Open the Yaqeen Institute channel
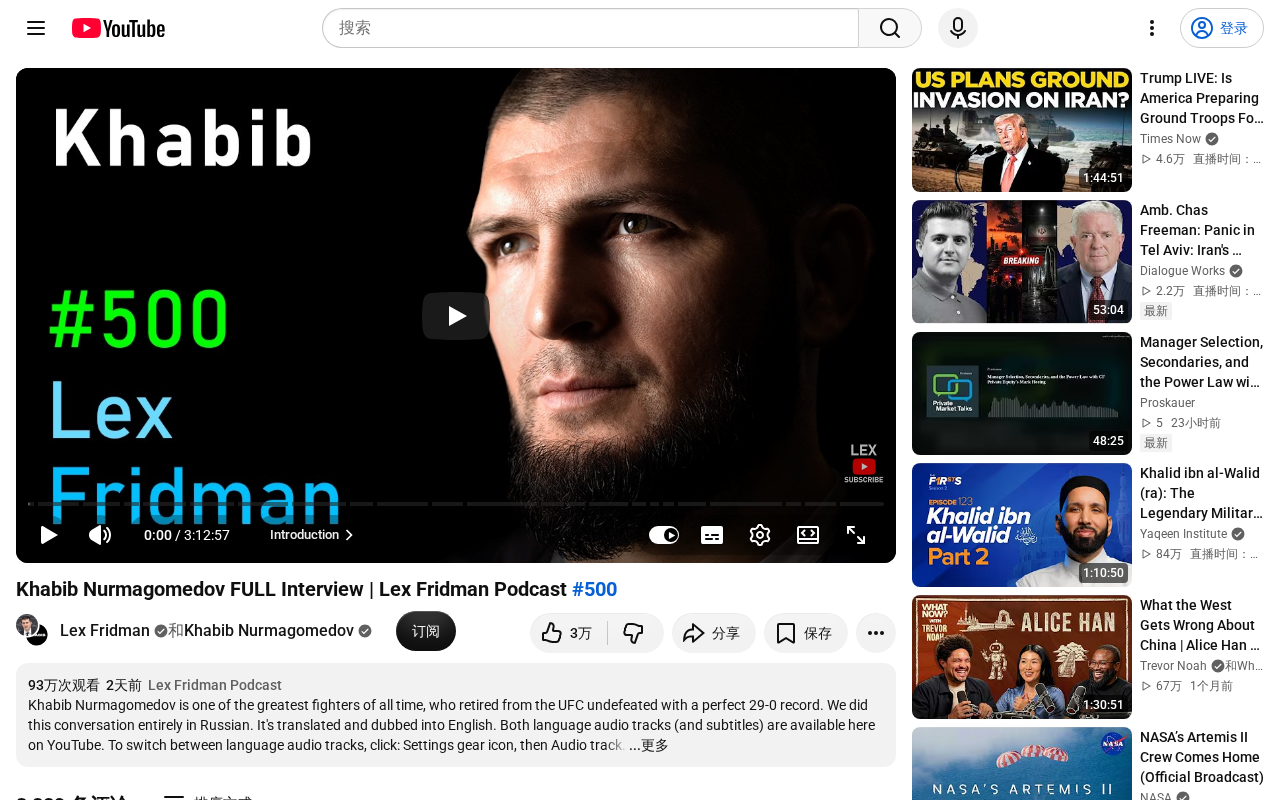 [x=1183, y=534]
